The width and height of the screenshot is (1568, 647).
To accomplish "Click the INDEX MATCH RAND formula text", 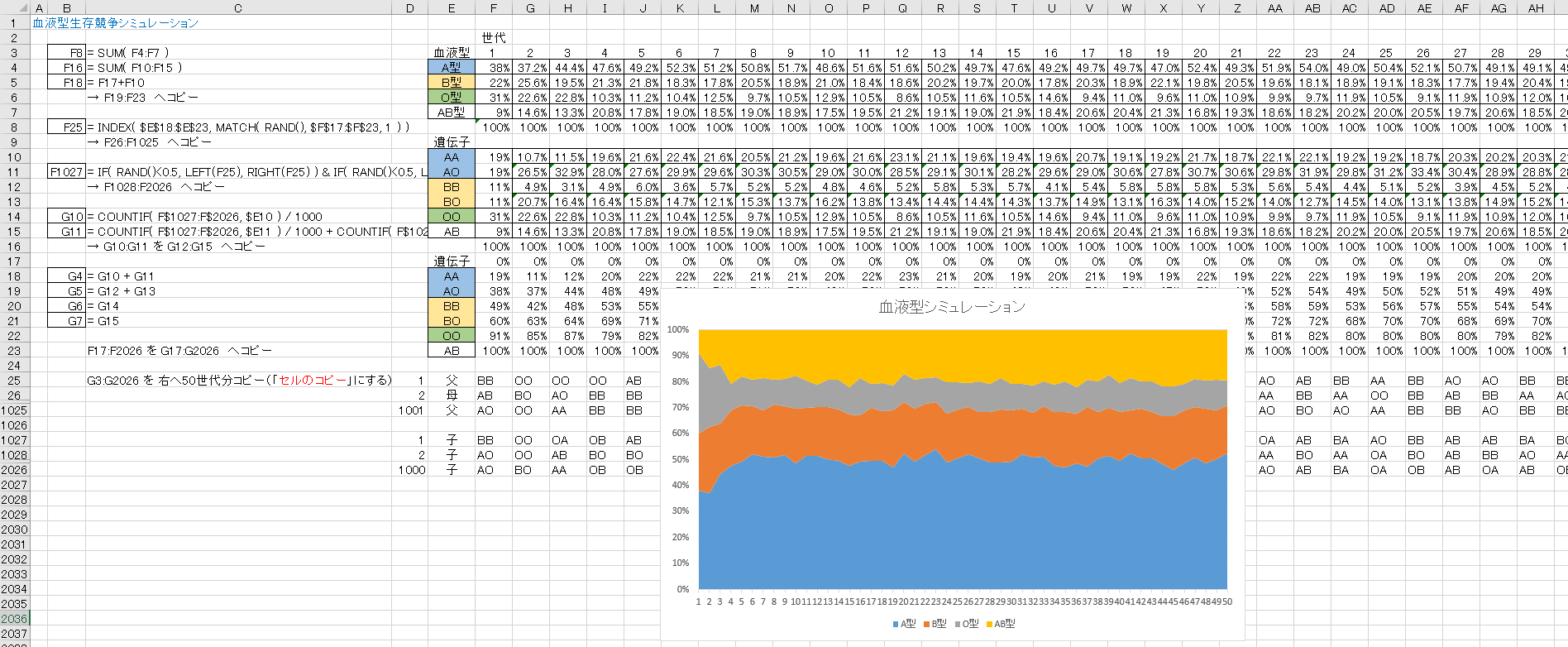I will tap(248, 127).
